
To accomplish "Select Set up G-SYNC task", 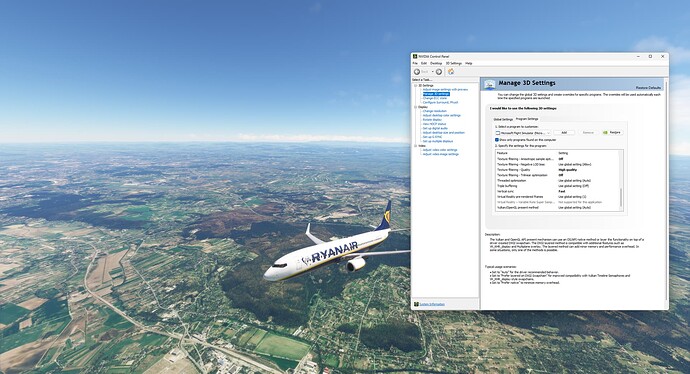I will pyautogui.click(x=432, y=137).
